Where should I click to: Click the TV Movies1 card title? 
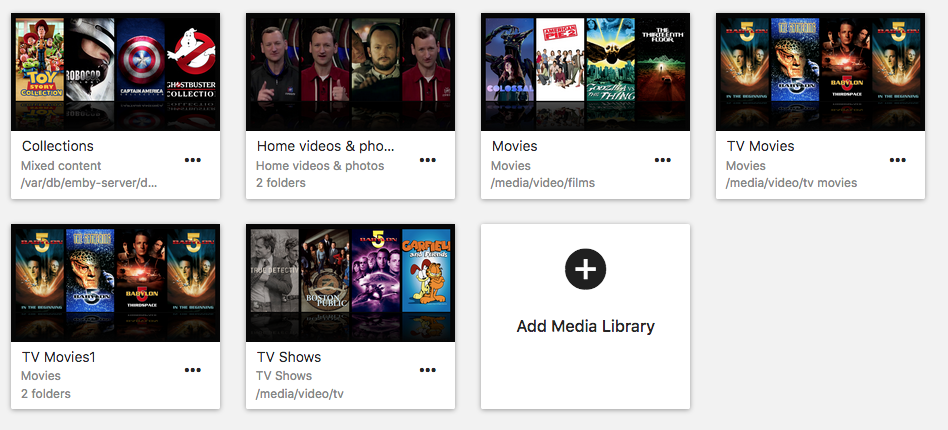[59, 357]
